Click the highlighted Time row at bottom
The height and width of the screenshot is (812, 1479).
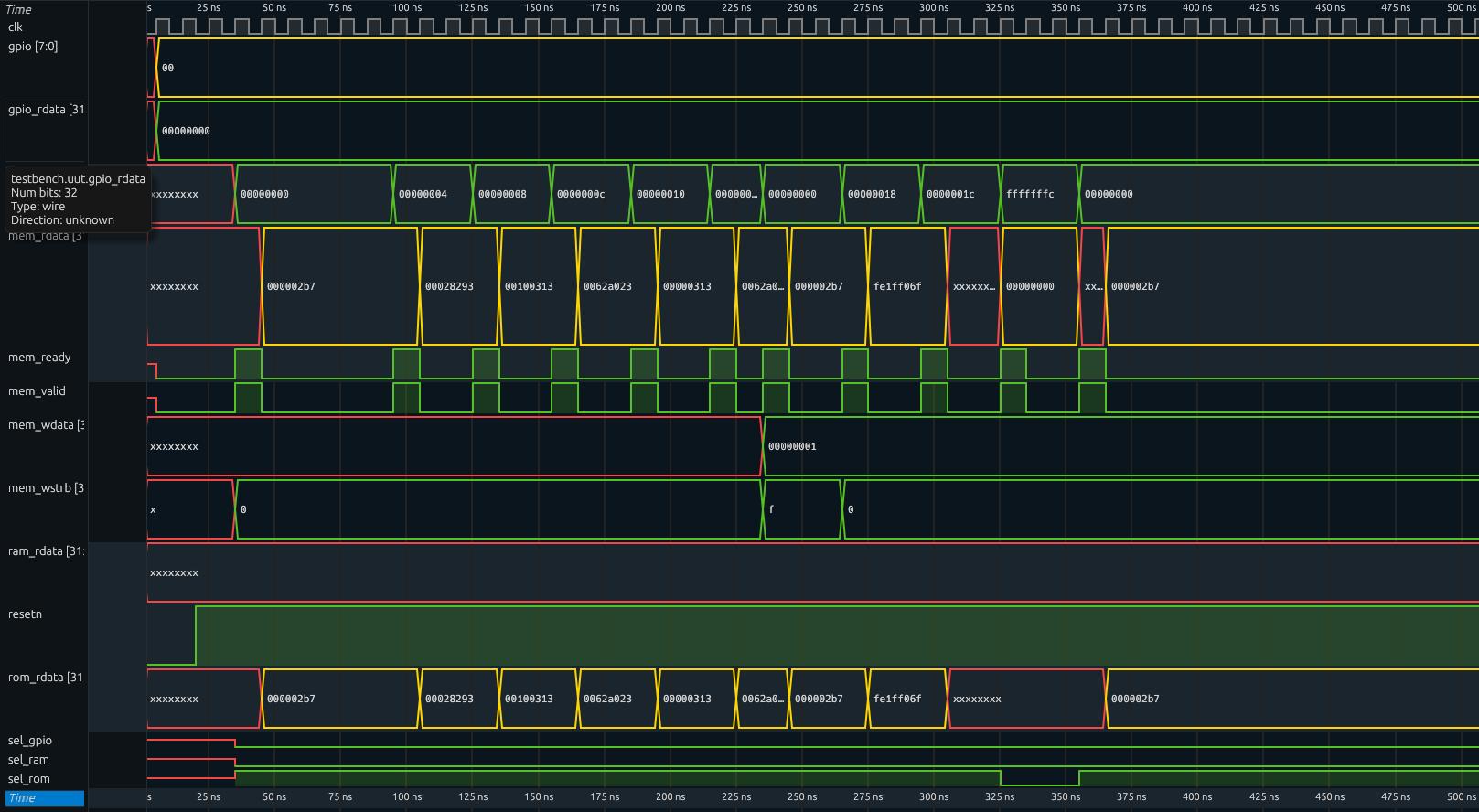coord(45,798)
